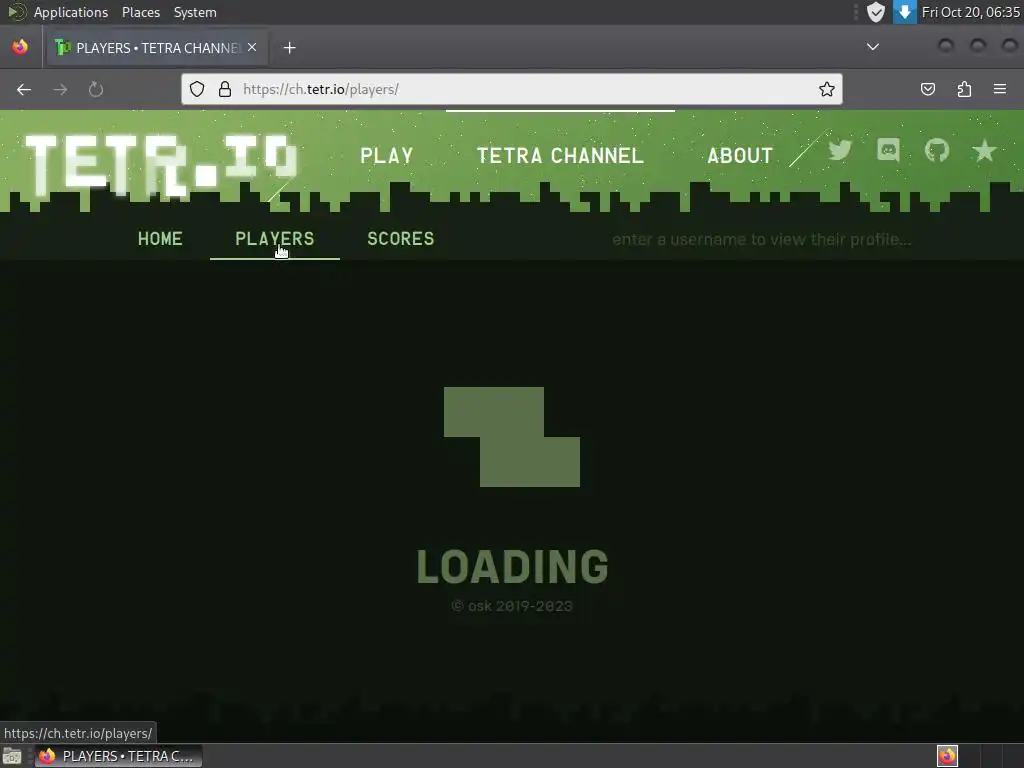Click the clock Fri Oct 20, 06:35
Image resolution: width=1024 pixels, height=768 pixels.
pos(970,12)
